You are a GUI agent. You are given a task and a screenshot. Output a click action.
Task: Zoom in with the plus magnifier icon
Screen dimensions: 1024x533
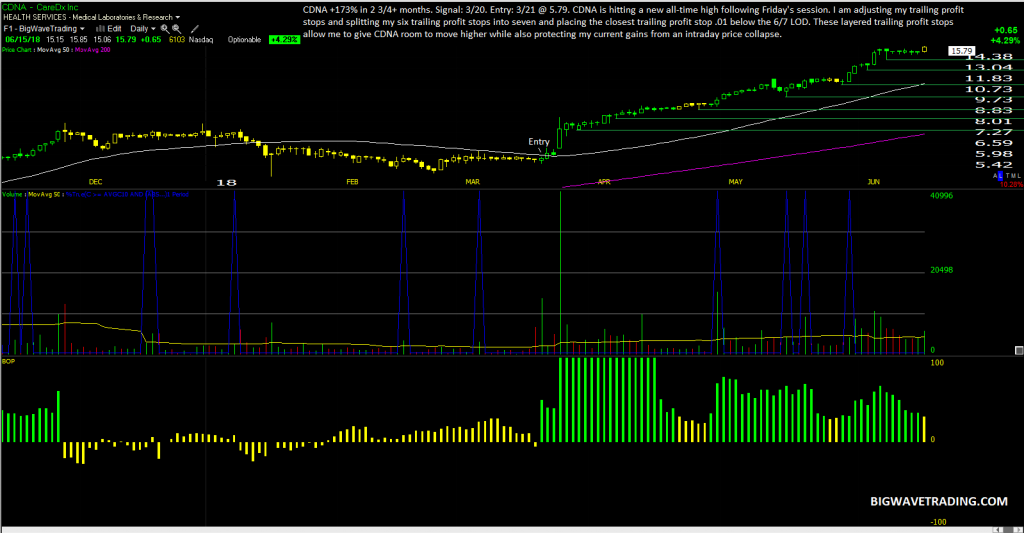[x=165, y=29]
